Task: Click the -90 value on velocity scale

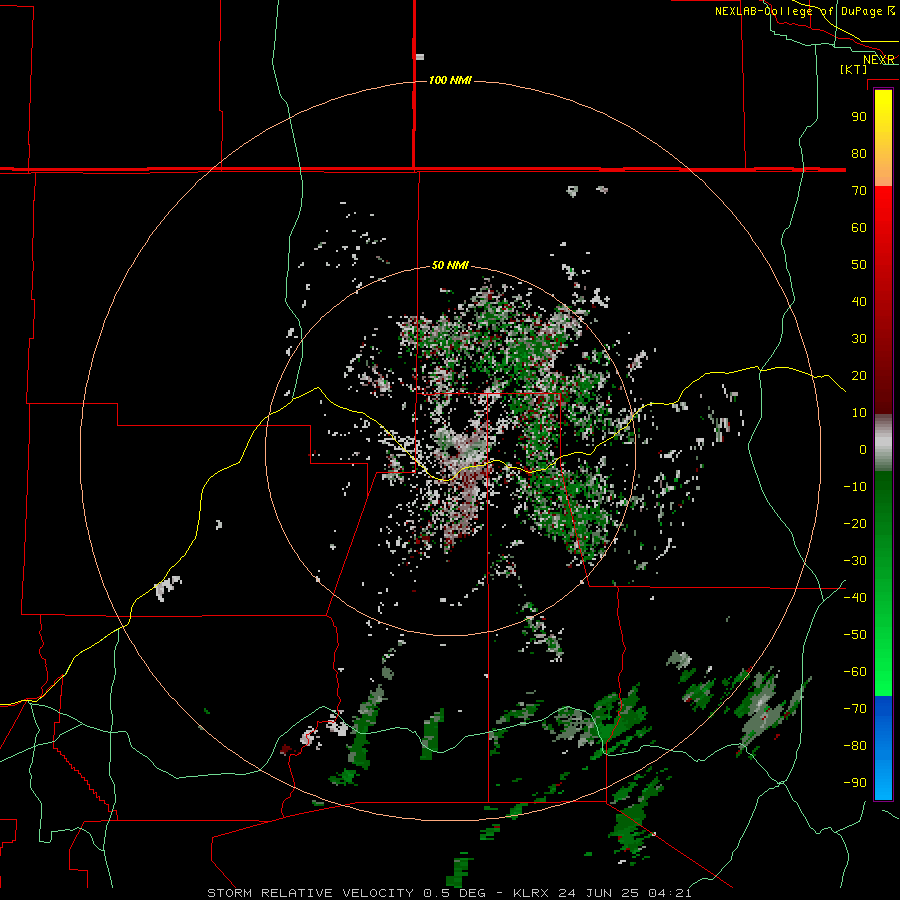Action: click(855, 783)
